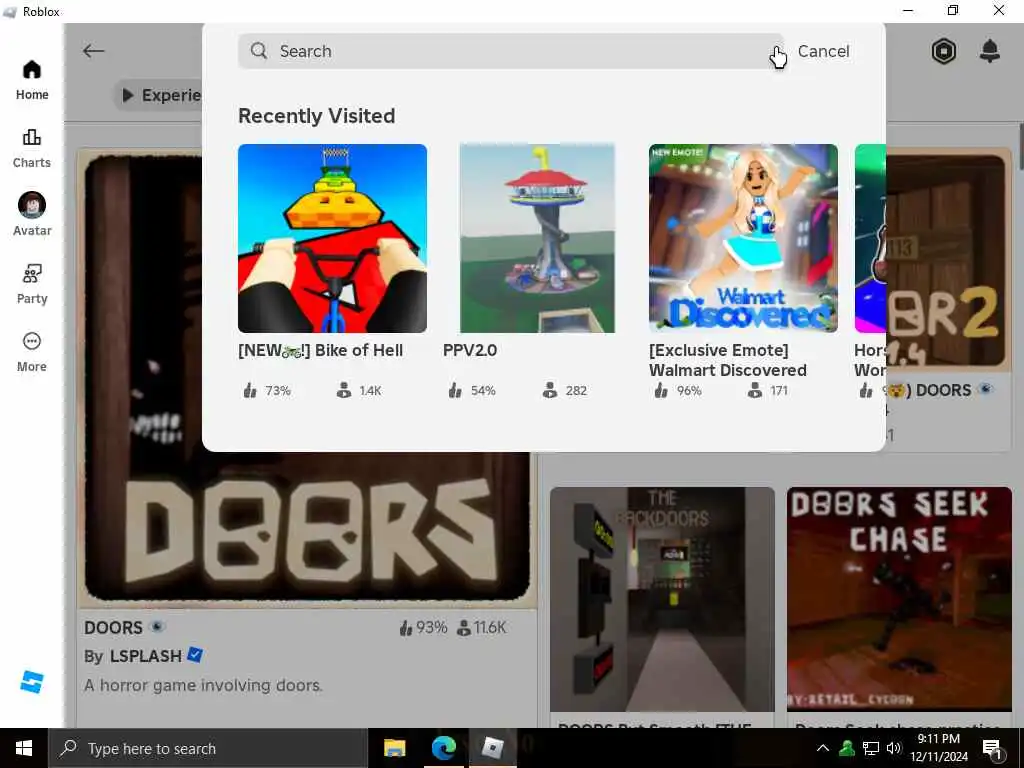This screenshot has width=1024, height=768.
Task: Open Microsoft Edge from taskbar
Action: coord(443,748)
